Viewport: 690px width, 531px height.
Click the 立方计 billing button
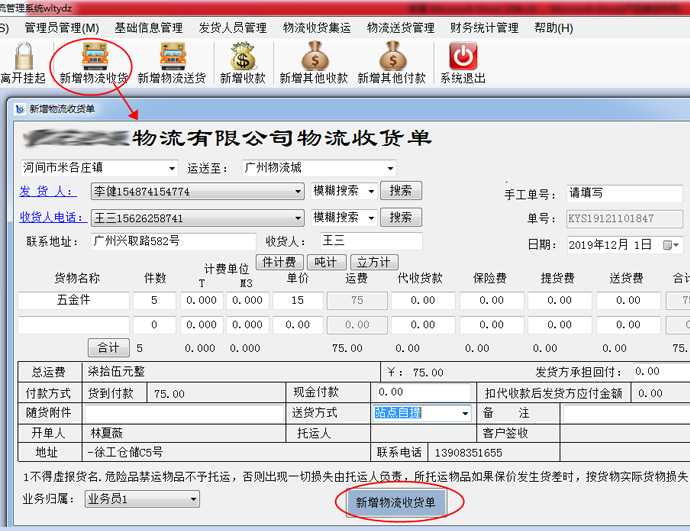pos(373,262)
